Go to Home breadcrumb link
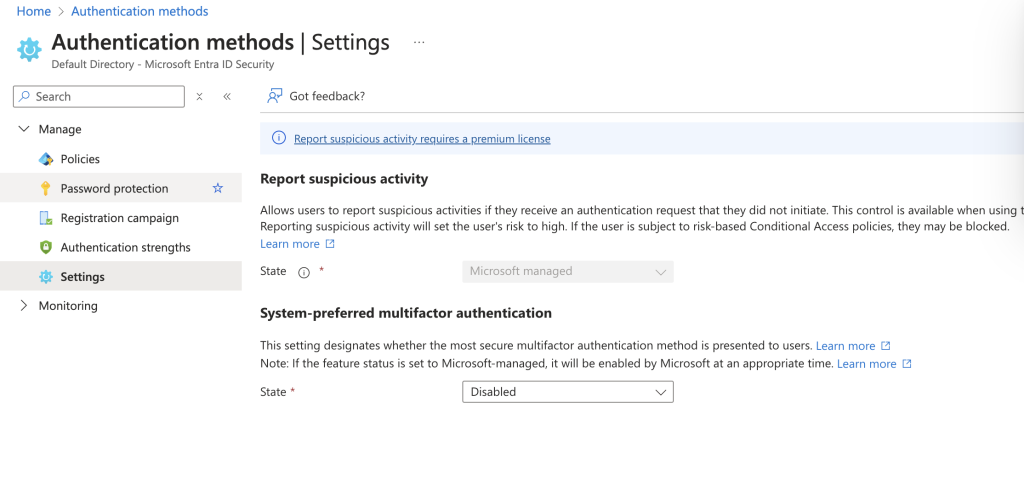The image size is (1024, 480). click(34, 11)
